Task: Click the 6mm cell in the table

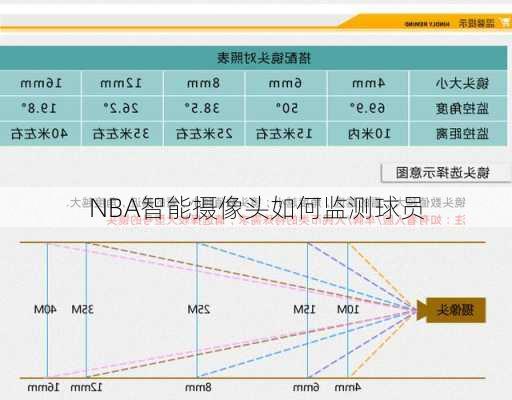Action: click(286, 83)
